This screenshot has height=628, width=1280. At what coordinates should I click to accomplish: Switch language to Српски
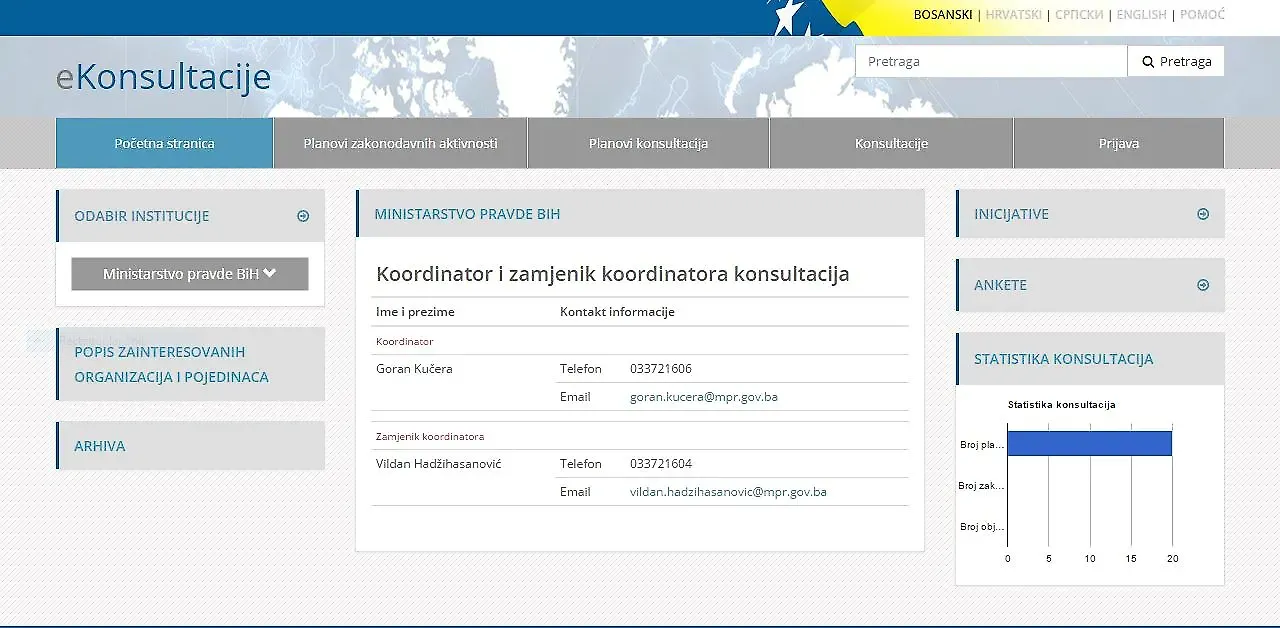(1079, 15)
